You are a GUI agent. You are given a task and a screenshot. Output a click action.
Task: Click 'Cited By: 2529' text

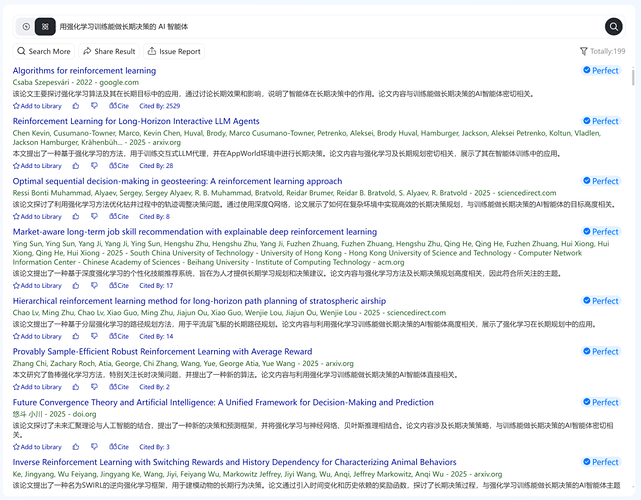coord(159,106)
